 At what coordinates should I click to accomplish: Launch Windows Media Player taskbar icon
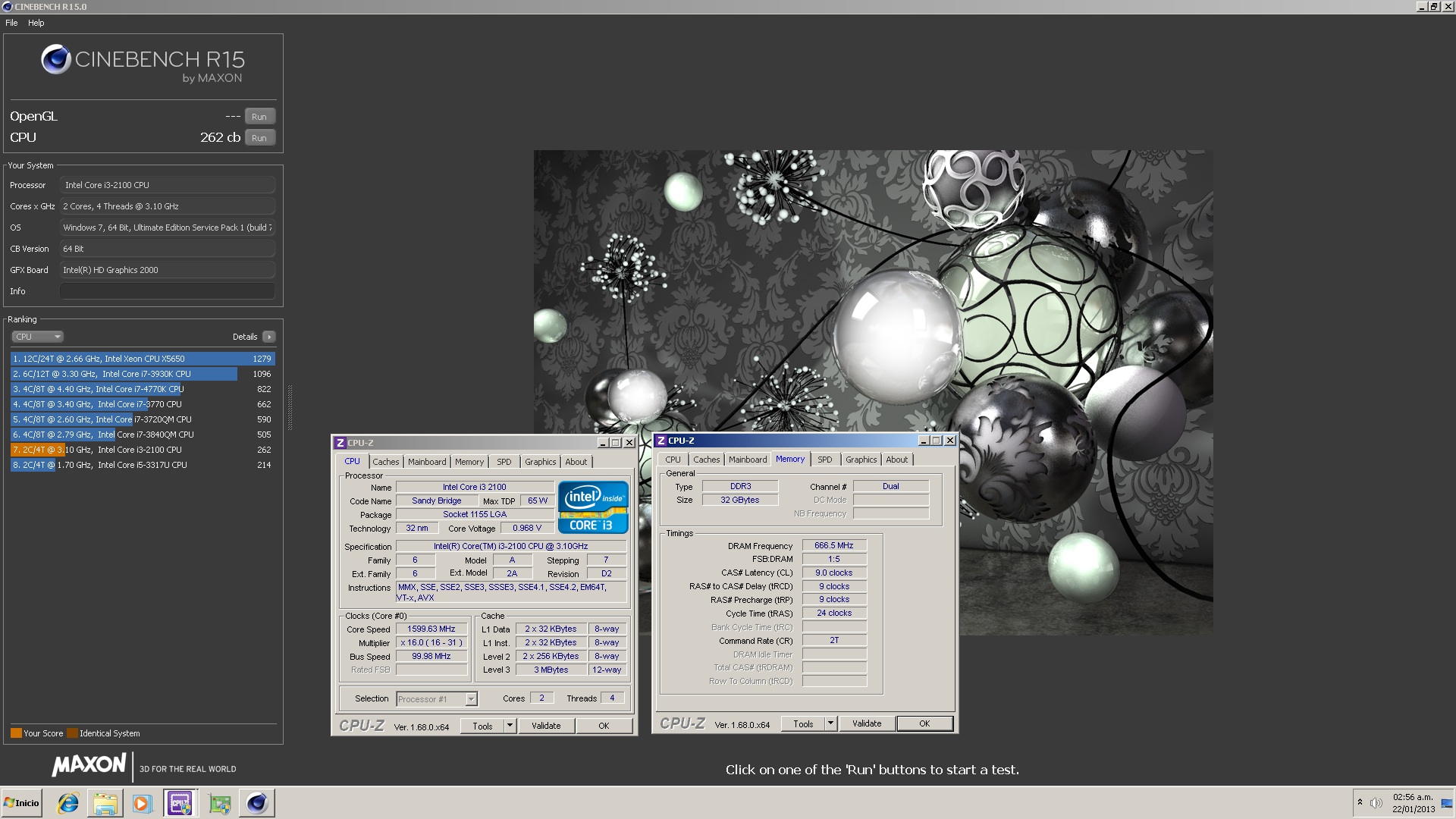pyautogui.click(x=142, y=803)
